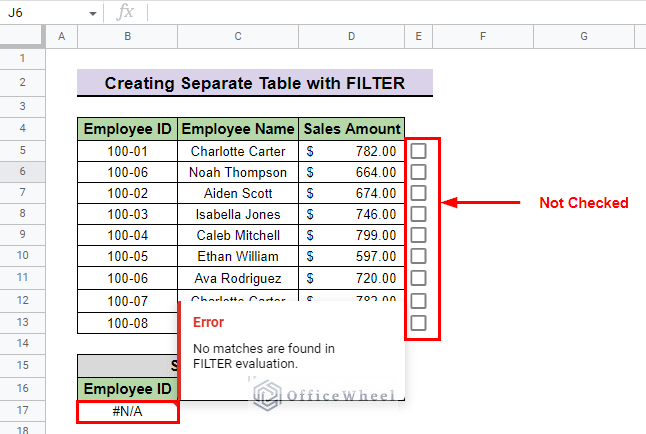This screenshot has width=646, height=434.
Task: Select the row 6 header
Action: point(22,171)
